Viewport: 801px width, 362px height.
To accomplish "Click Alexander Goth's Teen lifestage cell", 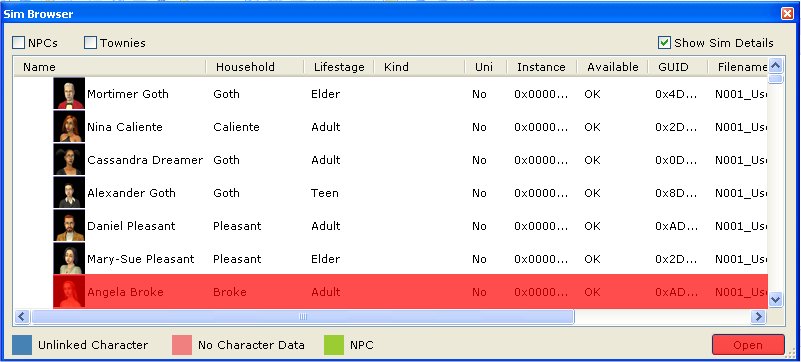I will tap(325, 193).
